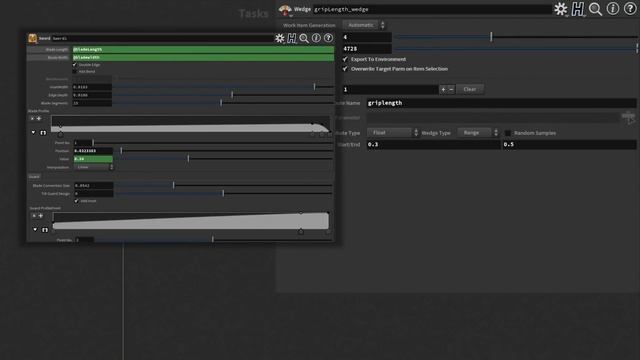
Task: Click the parameter chooser icon beside Parameter field
Action: 629,118
